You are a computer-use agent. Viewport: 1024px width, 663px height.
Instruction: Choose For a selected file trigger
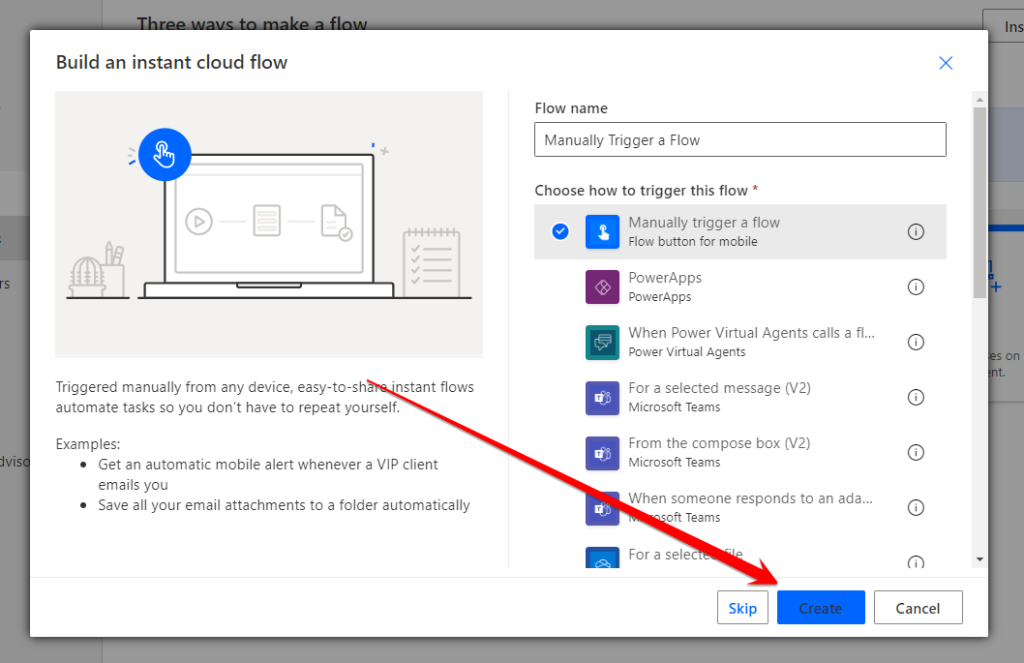[x=740, y=554]
